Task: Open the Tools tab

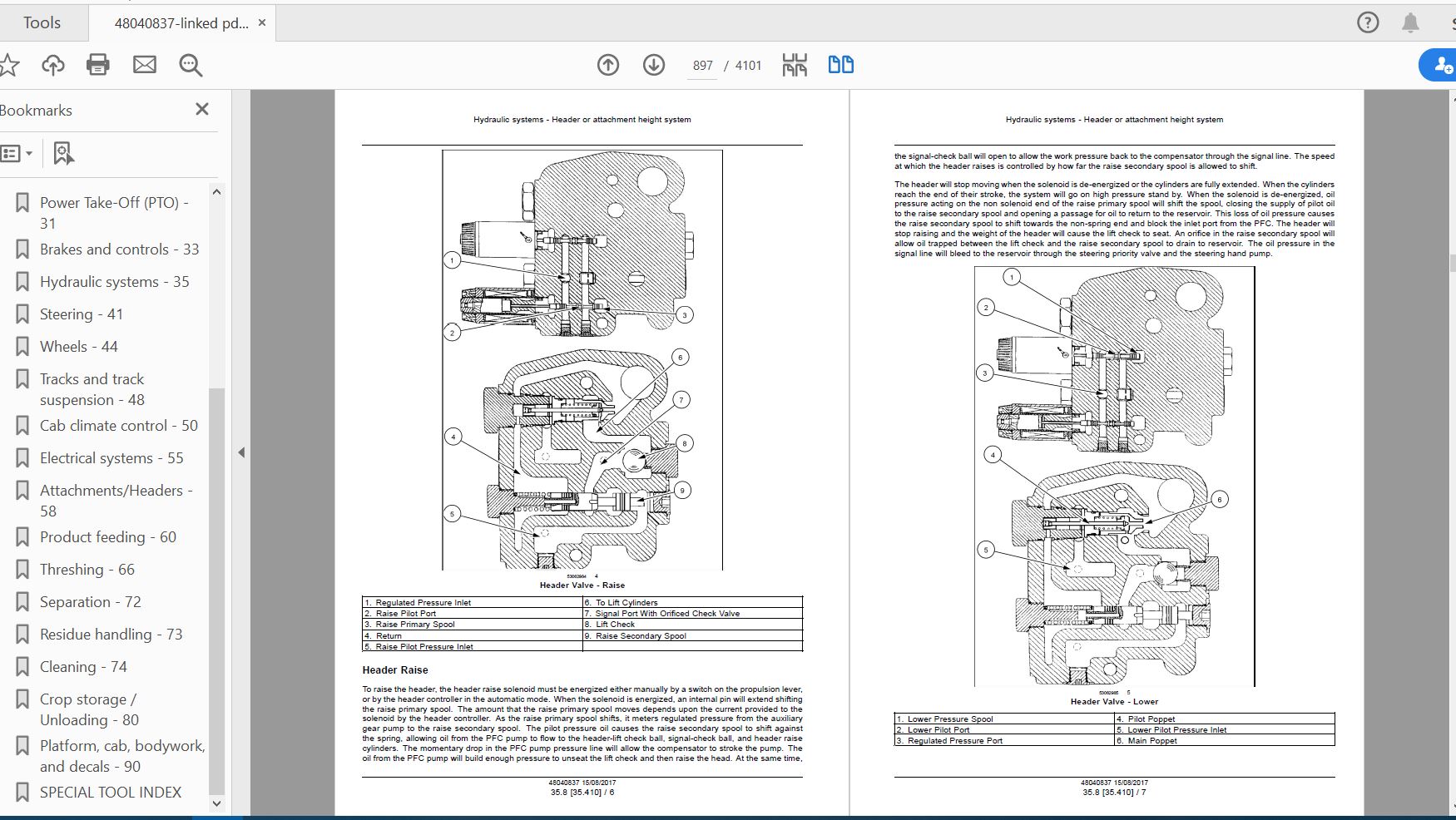Action: click(x=42, y=22)
